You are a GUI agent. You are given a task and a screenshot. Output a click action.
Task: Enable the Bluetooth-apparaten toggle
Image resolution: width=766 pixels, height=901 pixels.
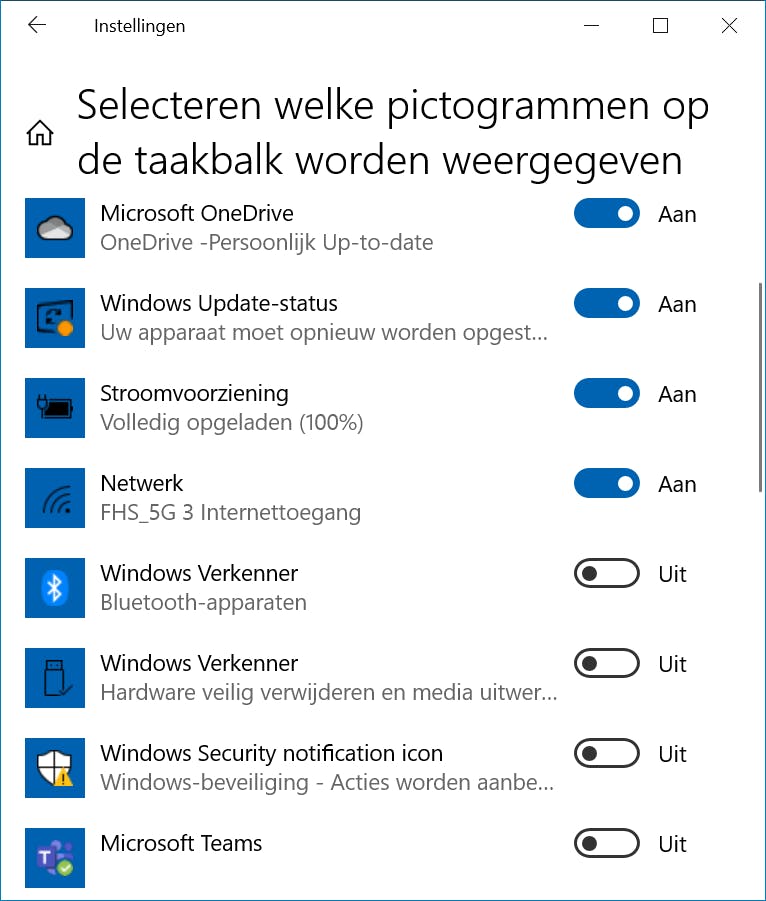click(606, 574)
